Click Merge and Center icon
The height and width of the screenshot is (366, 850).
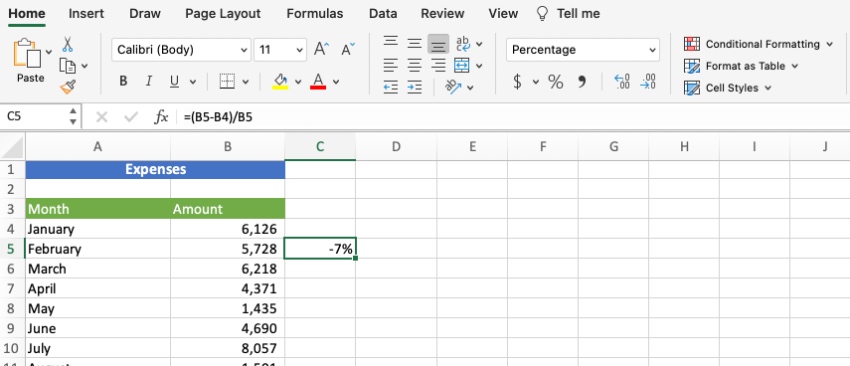pyautogui.click(x=462, y=66)
